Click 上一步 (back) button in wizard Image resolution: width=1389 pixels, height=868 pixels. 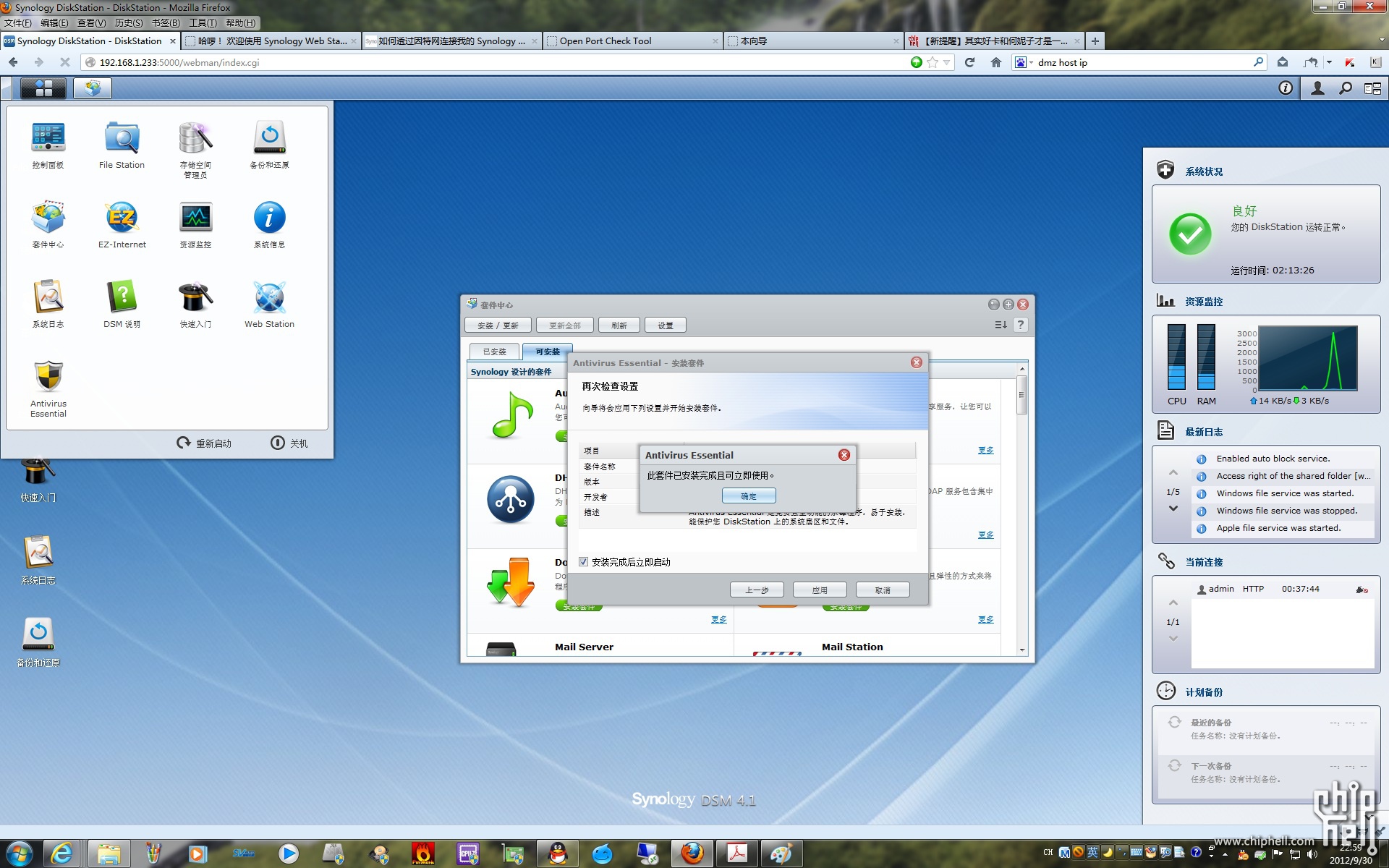[x=757, y=590]
